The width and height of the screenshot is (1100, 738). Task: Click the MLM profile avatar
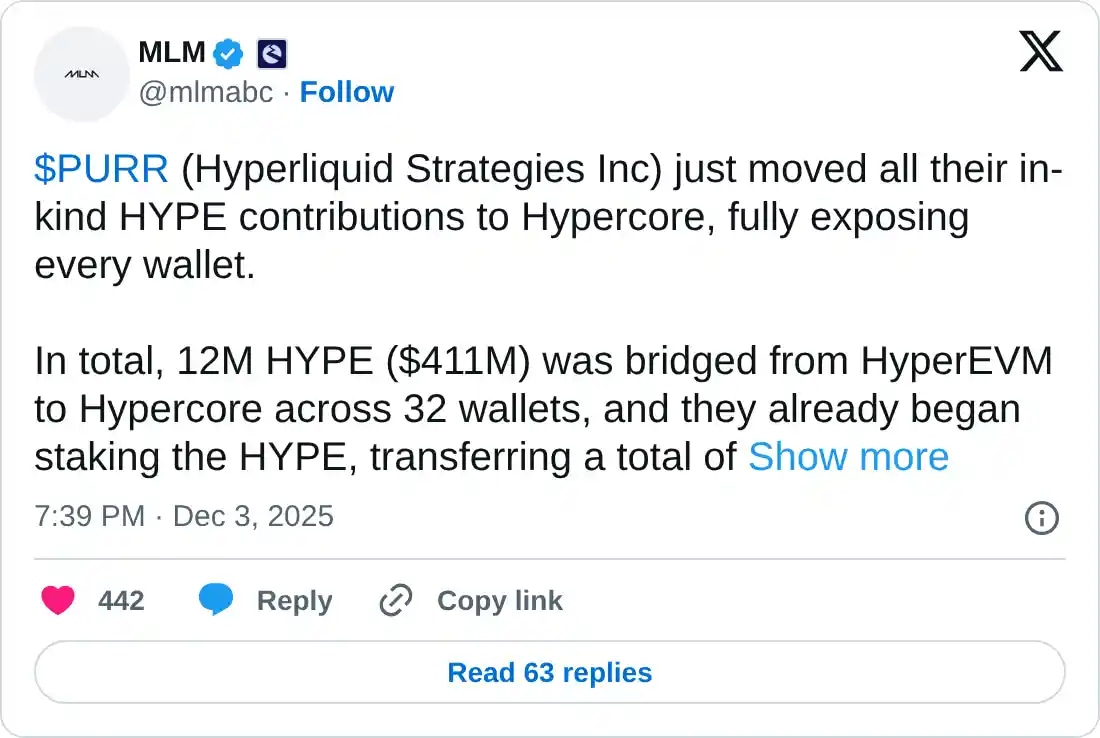82,74
